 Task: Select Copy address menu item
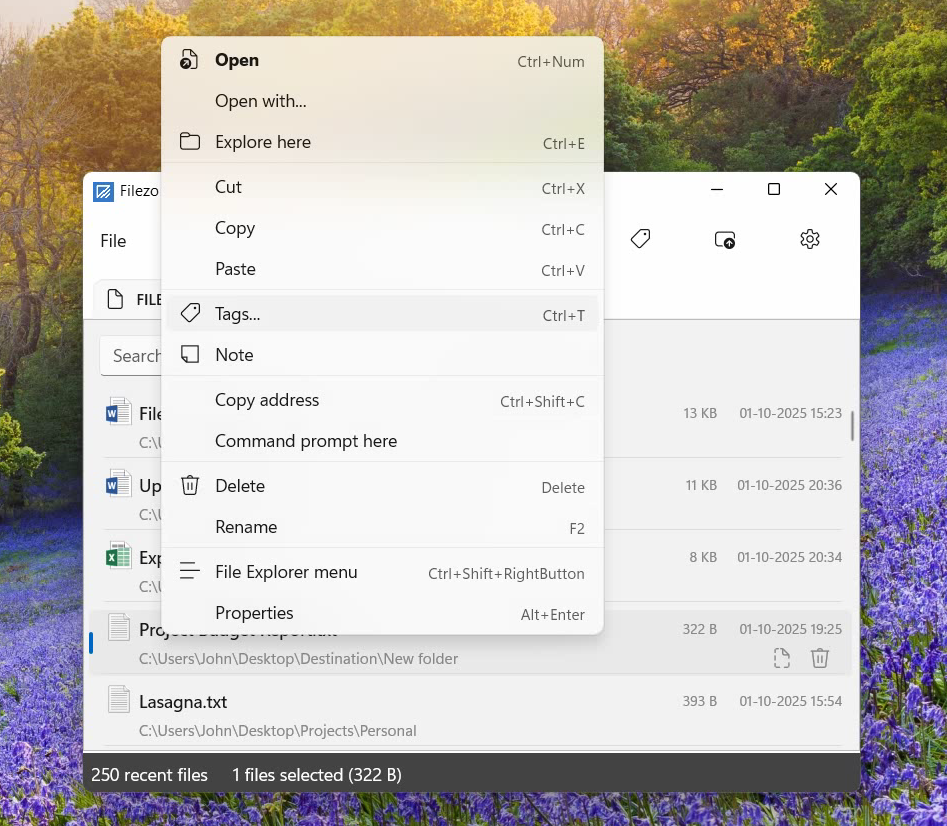267,400
